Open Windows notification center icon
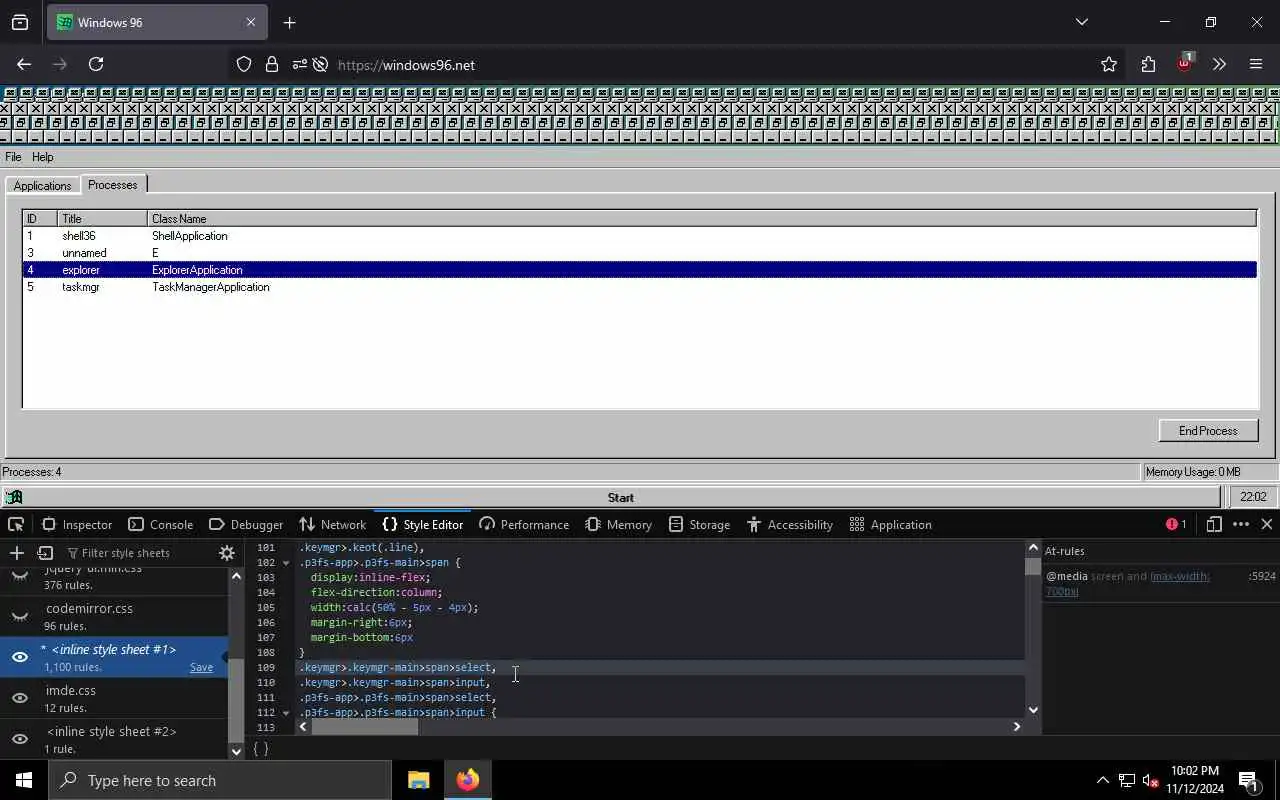 1247,780
